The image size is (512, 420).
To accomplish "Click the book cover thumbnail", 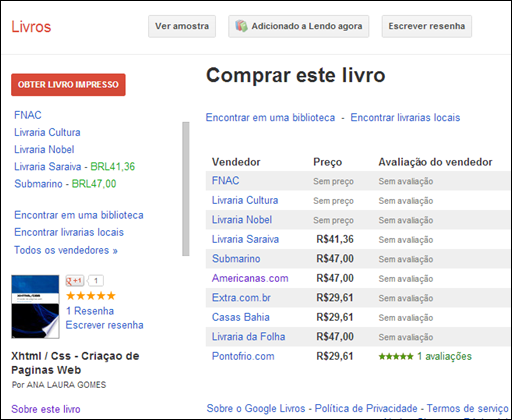I will point(35,307).
